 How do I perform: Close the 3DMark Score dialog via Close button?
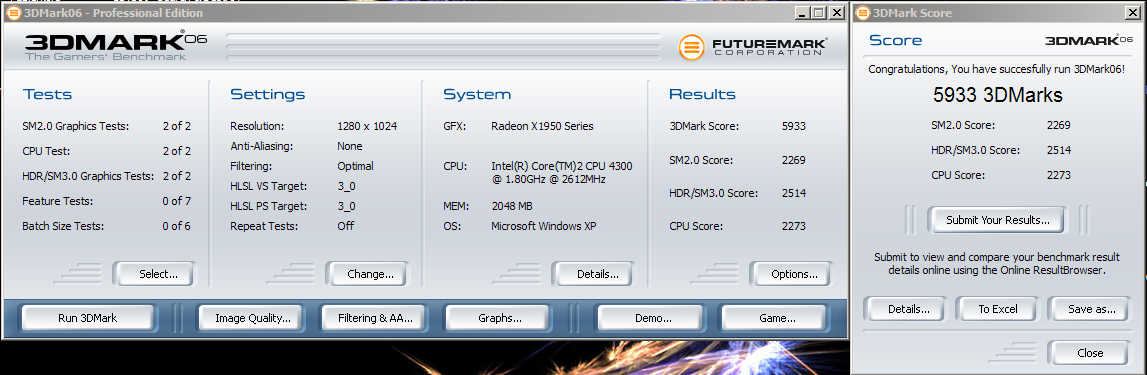1089,353
